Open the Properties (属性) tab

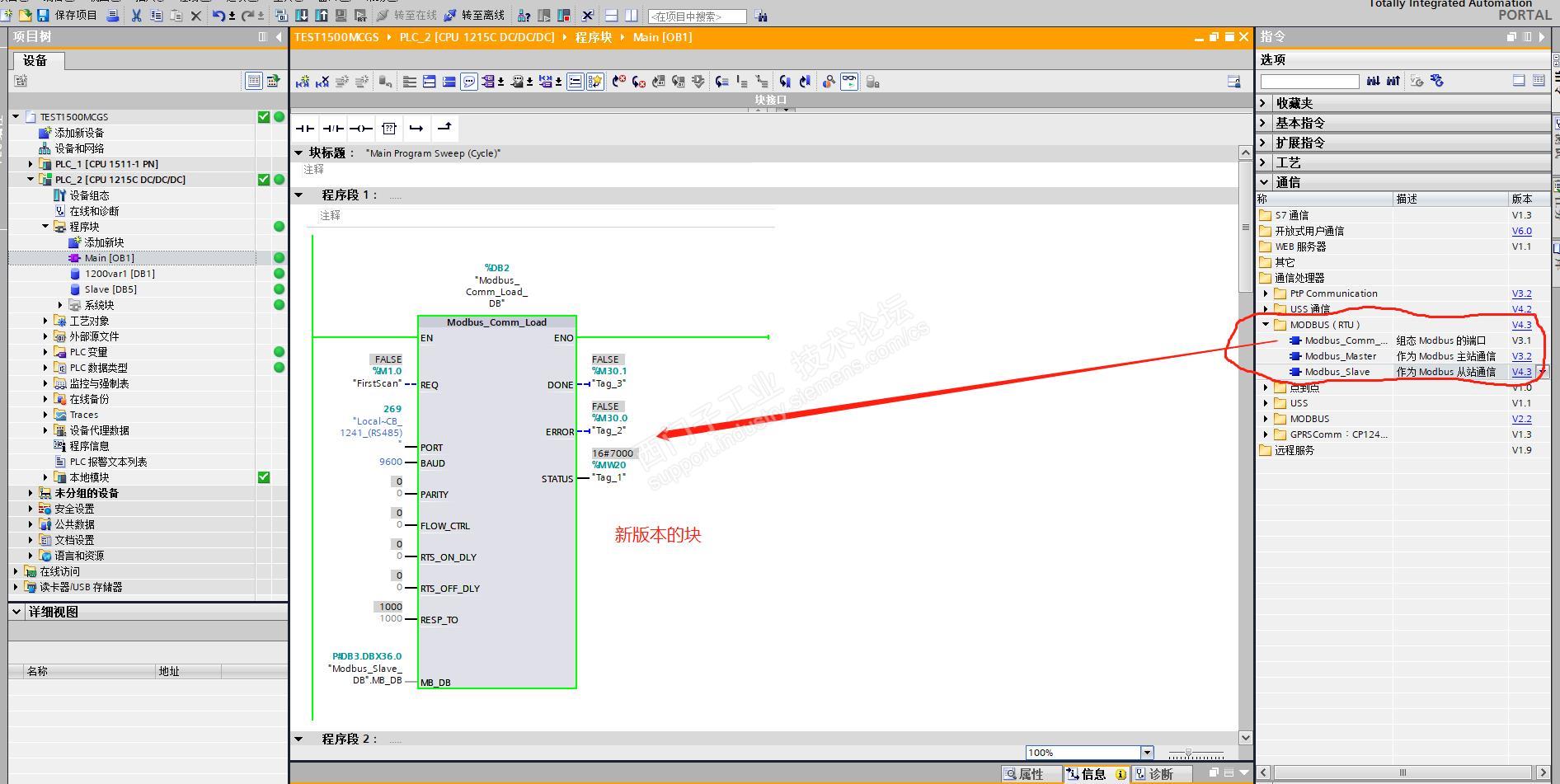pos(1031,774)
